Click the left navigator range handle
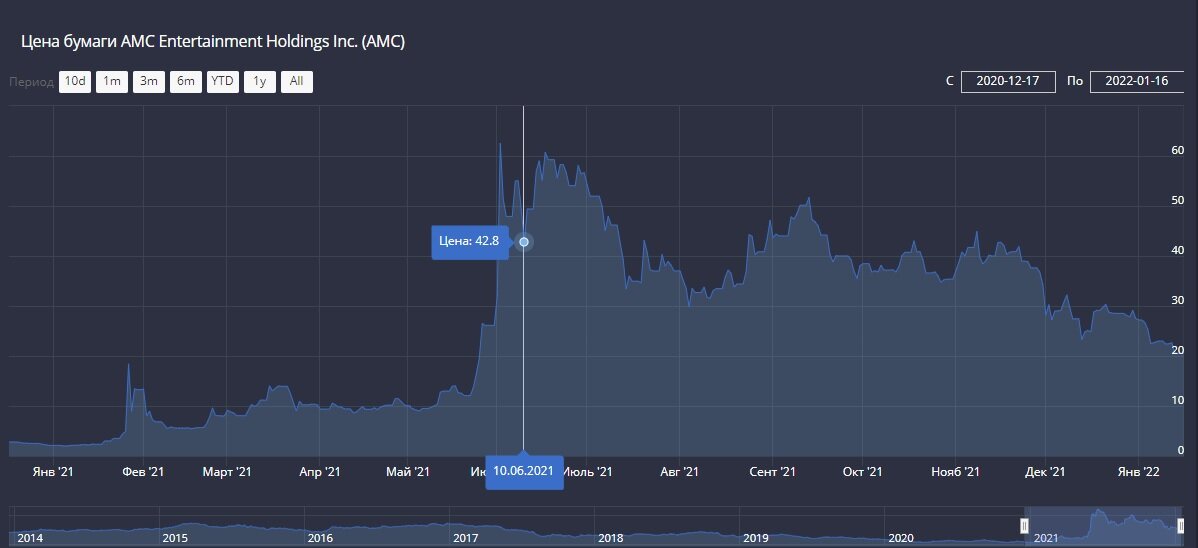The height and width of the screenshot is (548, 1198). click(x=1025, y=526)
